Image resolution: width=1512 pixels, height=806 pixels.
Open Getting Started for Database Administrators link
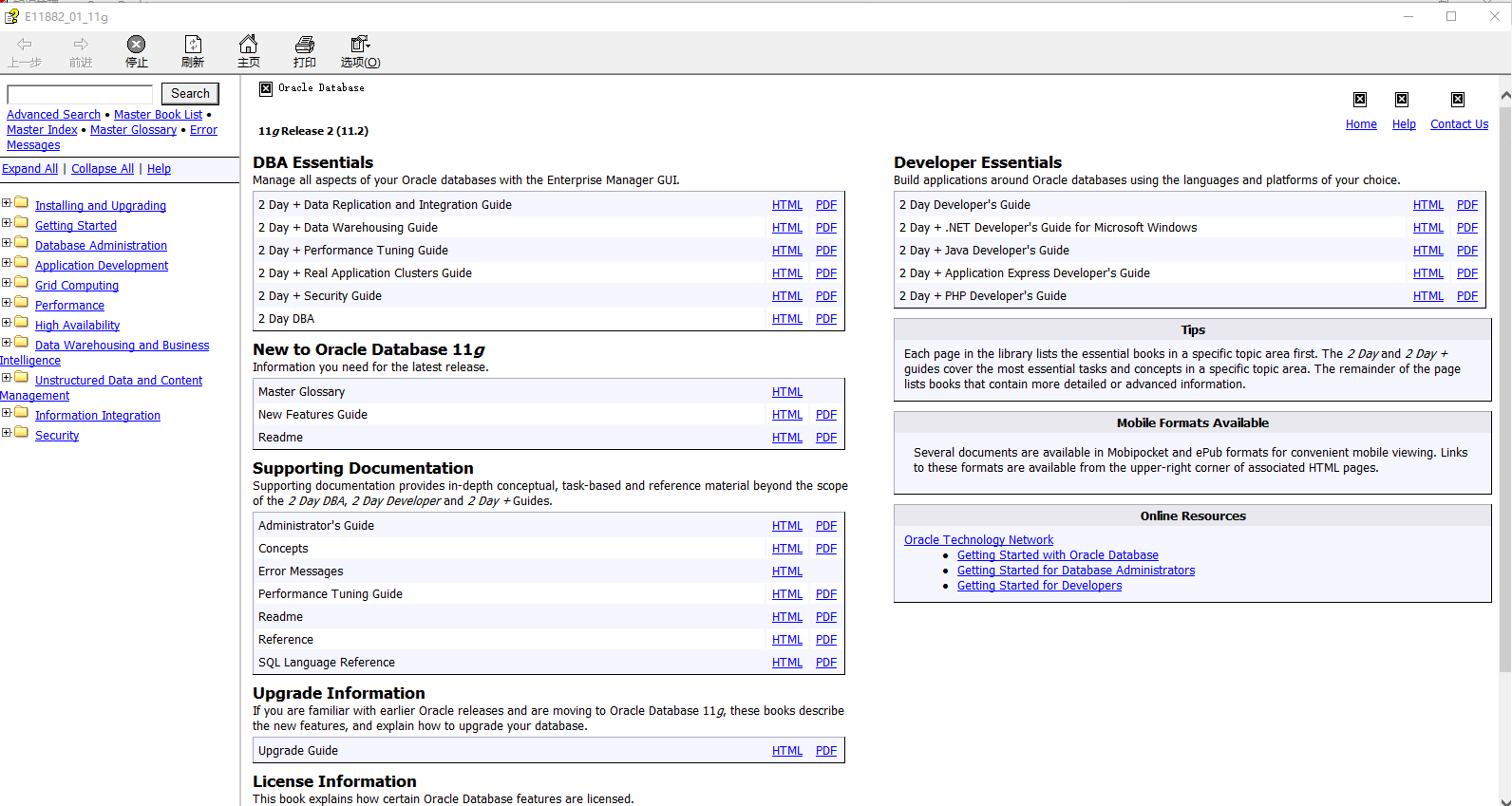pos(1076,571)
